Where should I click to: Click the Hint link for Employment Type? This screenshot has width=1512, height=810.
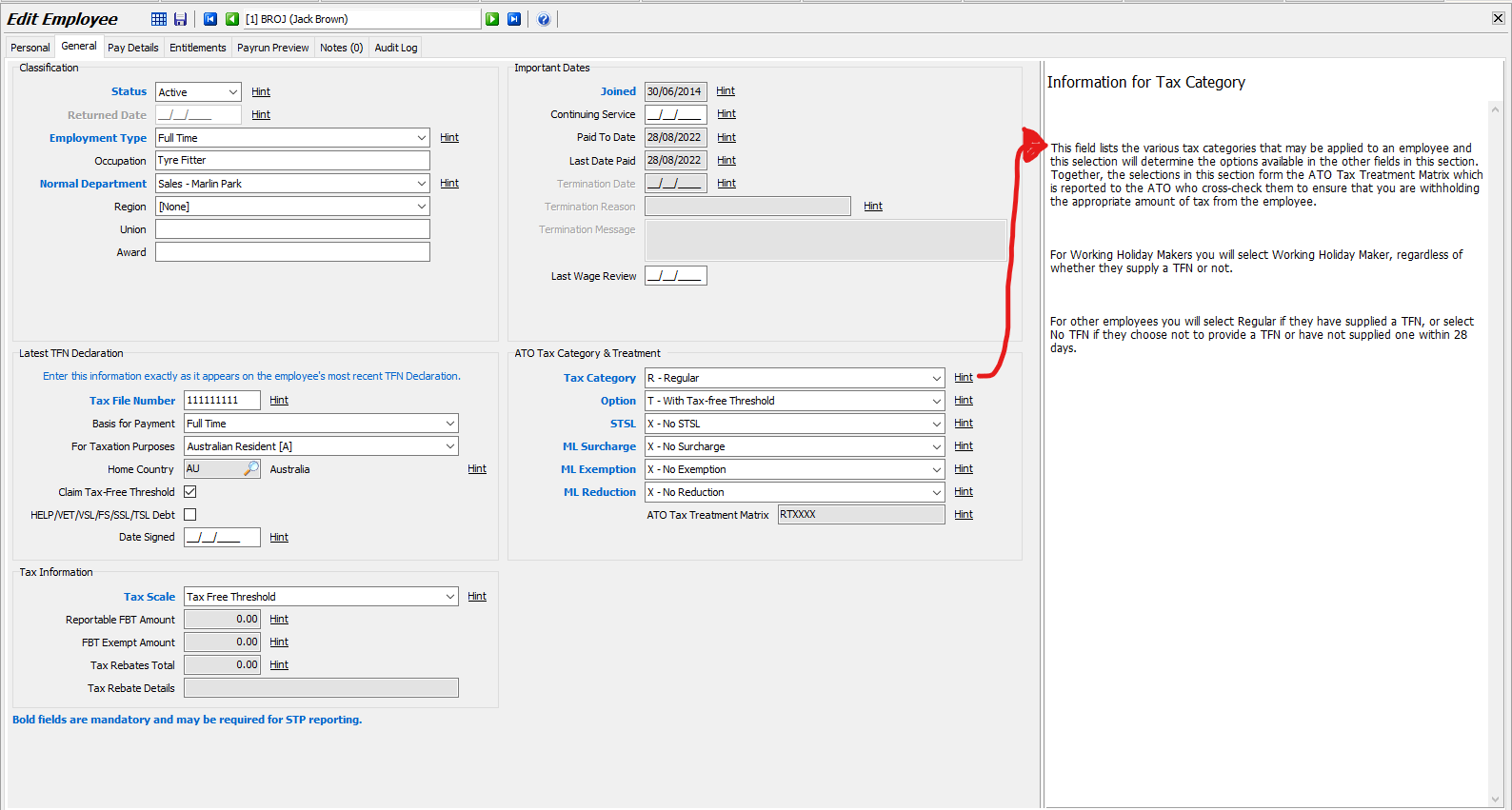(x=449, y=138)
